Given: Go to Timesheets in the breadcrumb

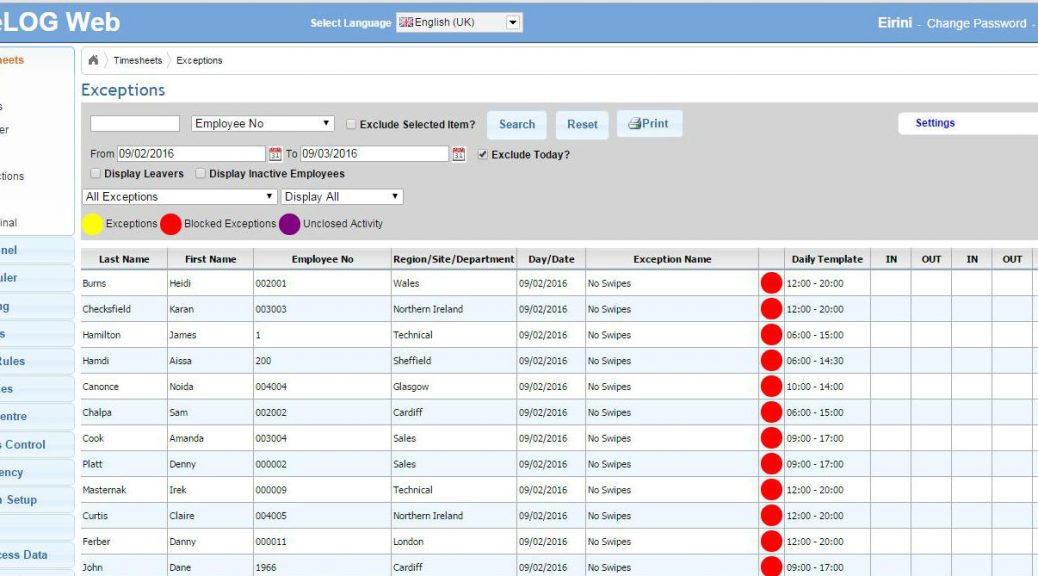Looking at the screenshot, I should (x=138, y=60).
